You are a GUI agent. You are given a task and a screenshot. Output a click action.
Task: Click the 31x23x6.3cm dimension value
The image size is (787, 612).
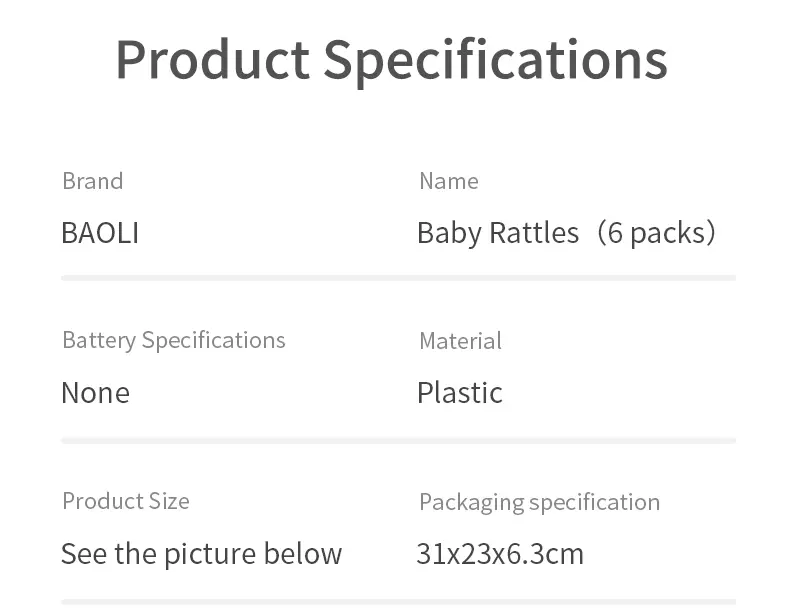point(500,554)
